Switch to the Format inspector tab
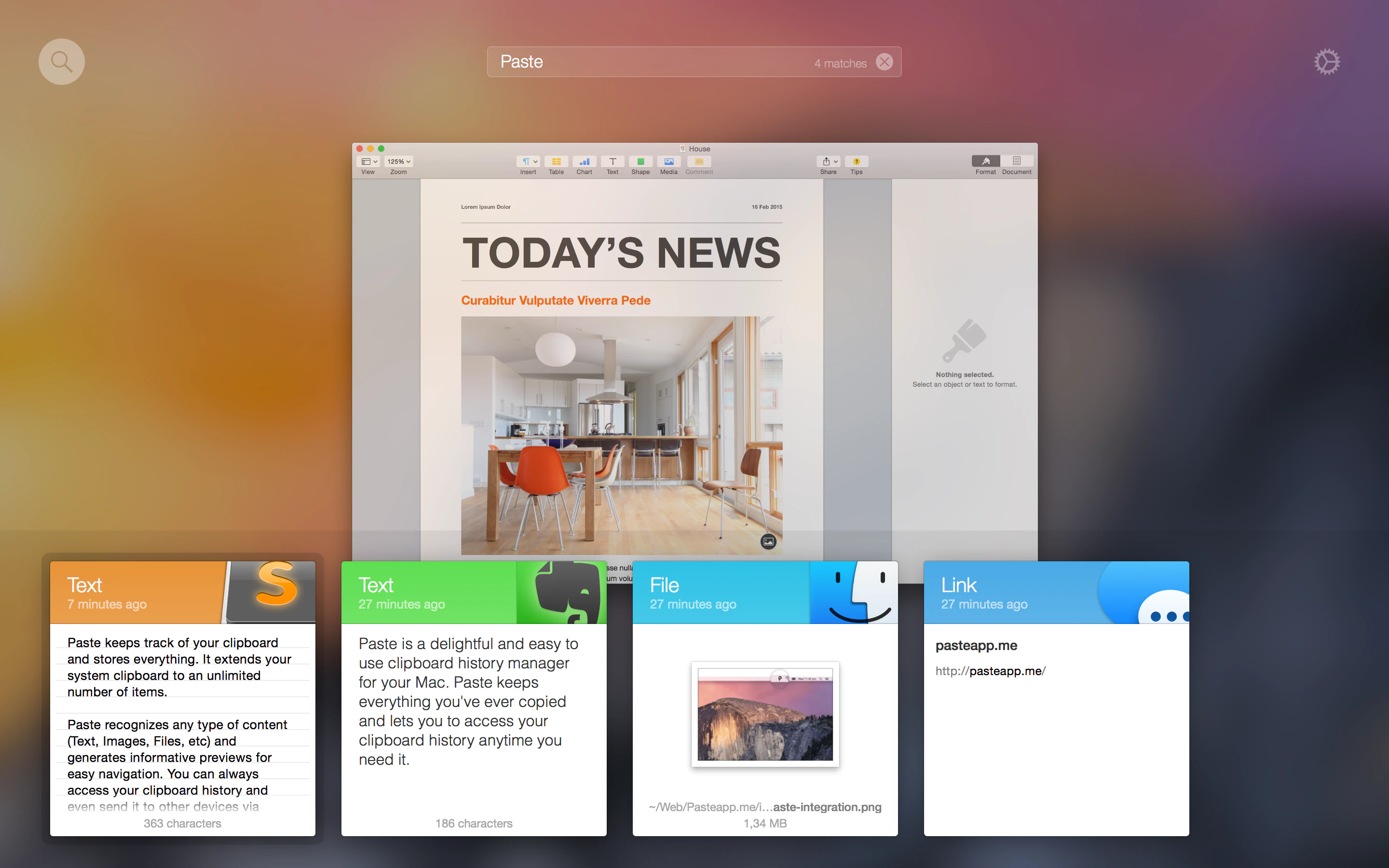Viewport: 1389px width, 868px height. point(985,162)
